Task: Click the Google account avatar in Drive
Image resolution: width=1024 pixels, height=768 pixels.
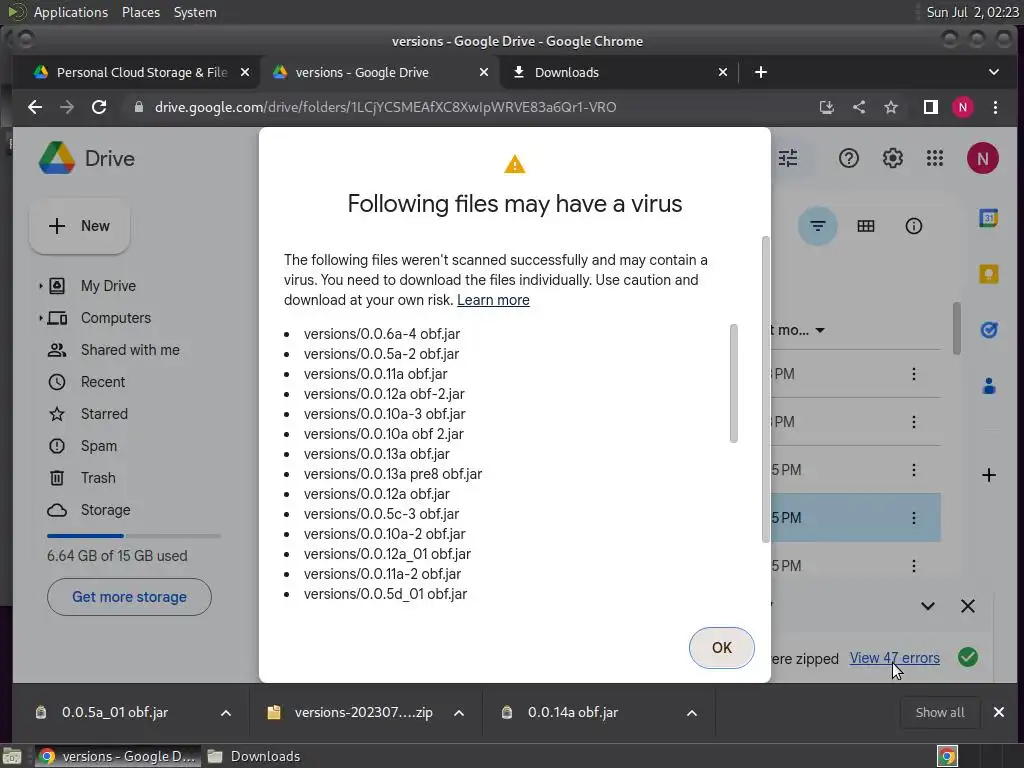Action: pyautogui.click(x=982, y=158)
